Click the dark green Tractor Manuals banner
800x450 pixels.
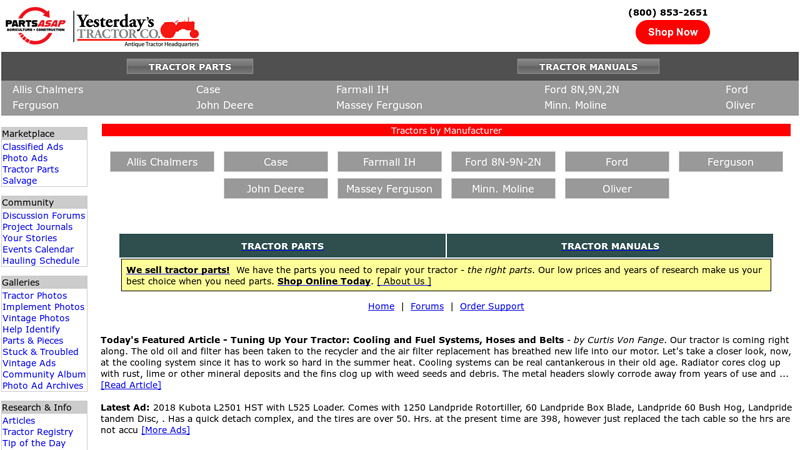610,246
